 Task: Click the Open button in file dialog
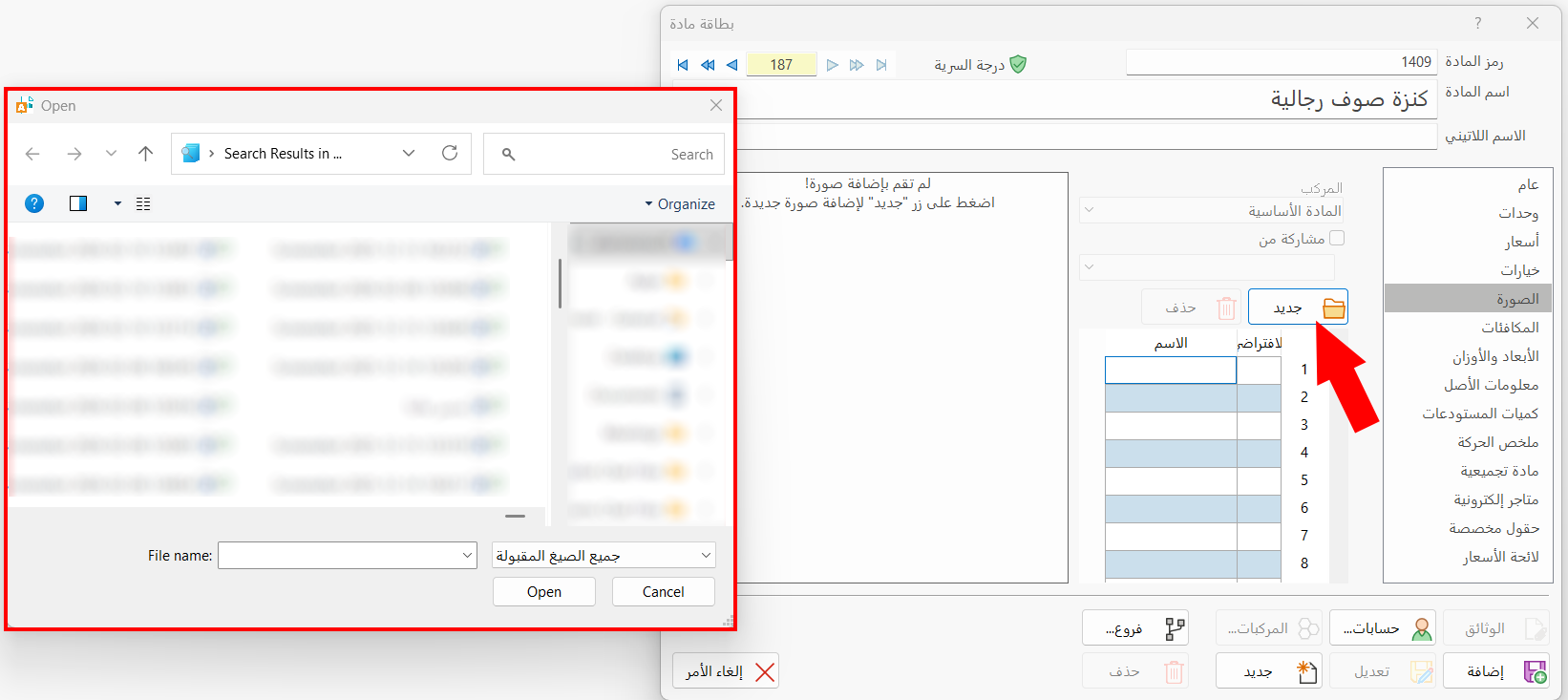544,592
